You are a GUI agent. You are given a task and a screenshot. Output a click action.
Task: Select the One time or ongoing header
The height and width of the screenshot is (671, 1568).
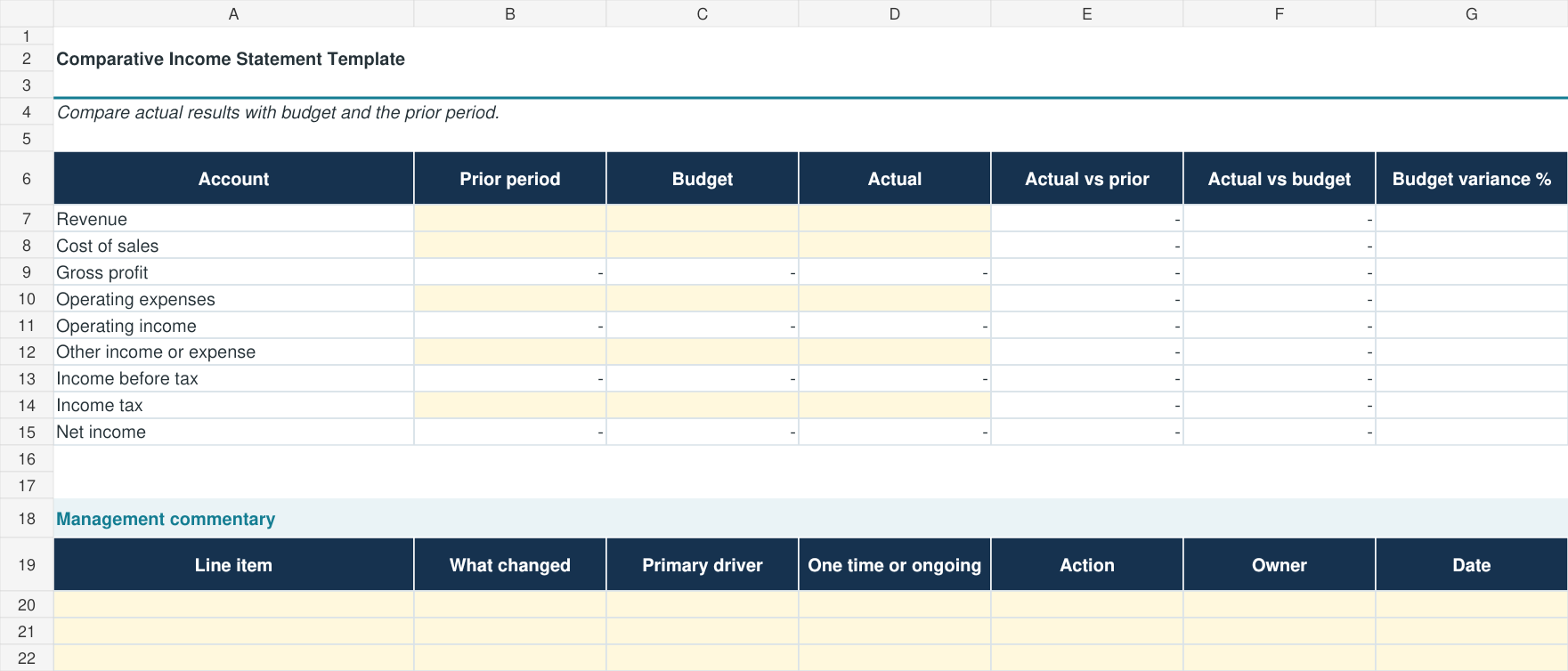895,565
